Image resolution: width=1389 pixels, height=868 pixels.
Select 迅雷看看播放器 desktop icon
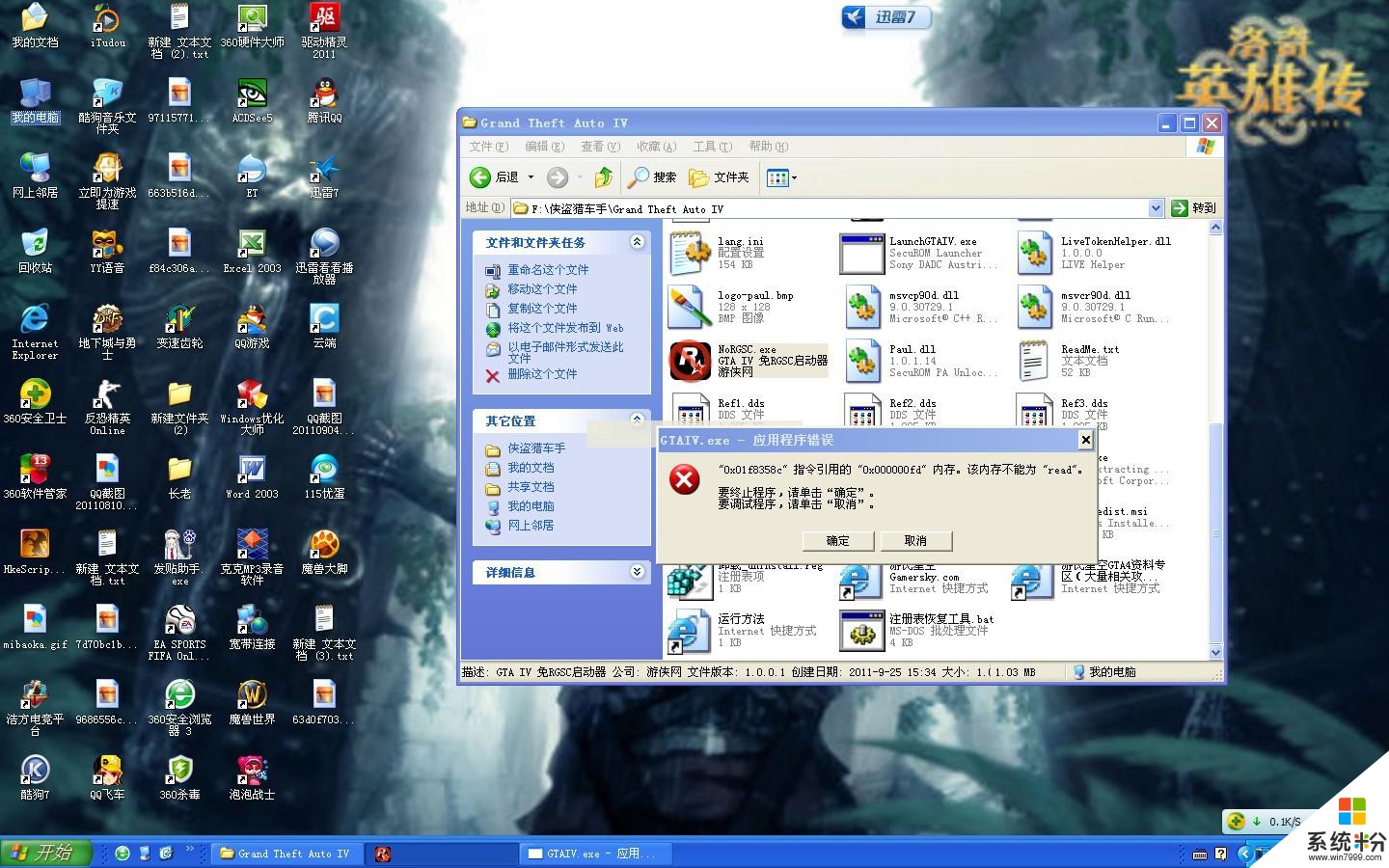click(324, 256)
